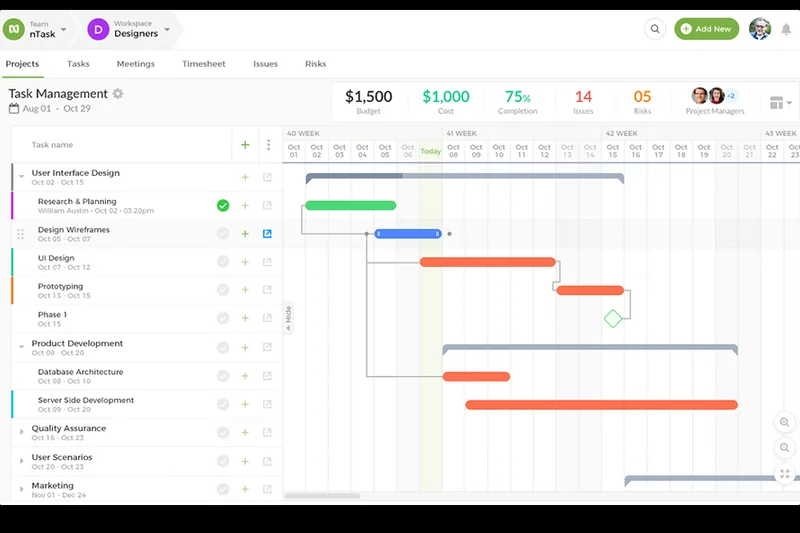The image size is (800, 533).
Task: Mark Database Architecture task as complete
Action: coord(223,376)
